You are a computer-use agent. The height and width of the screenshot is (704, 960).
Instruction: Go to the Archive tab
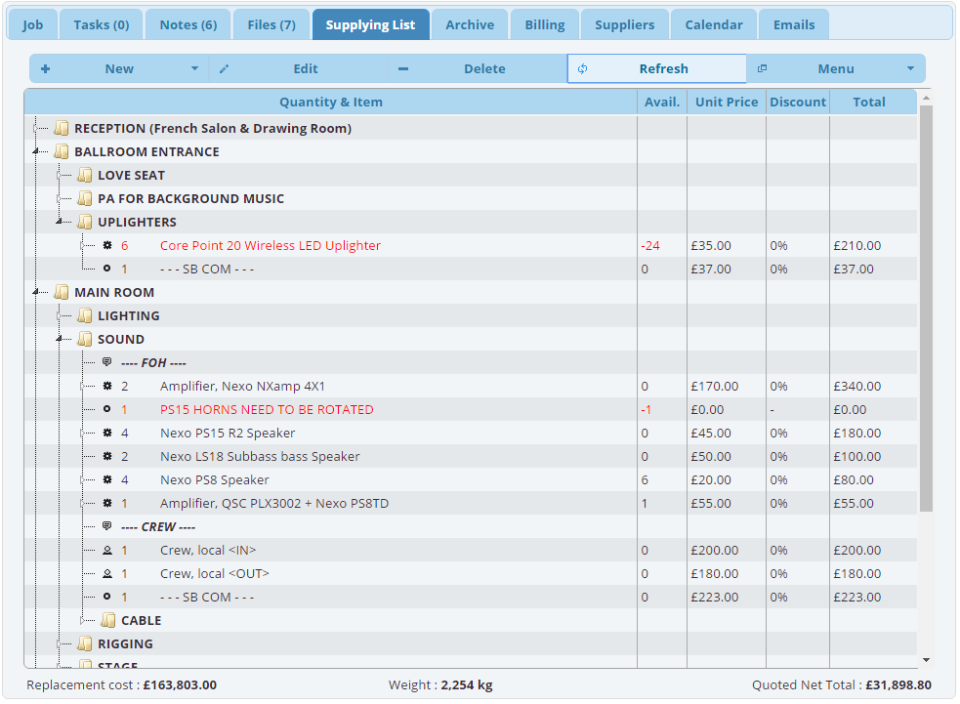coord(470,24)
